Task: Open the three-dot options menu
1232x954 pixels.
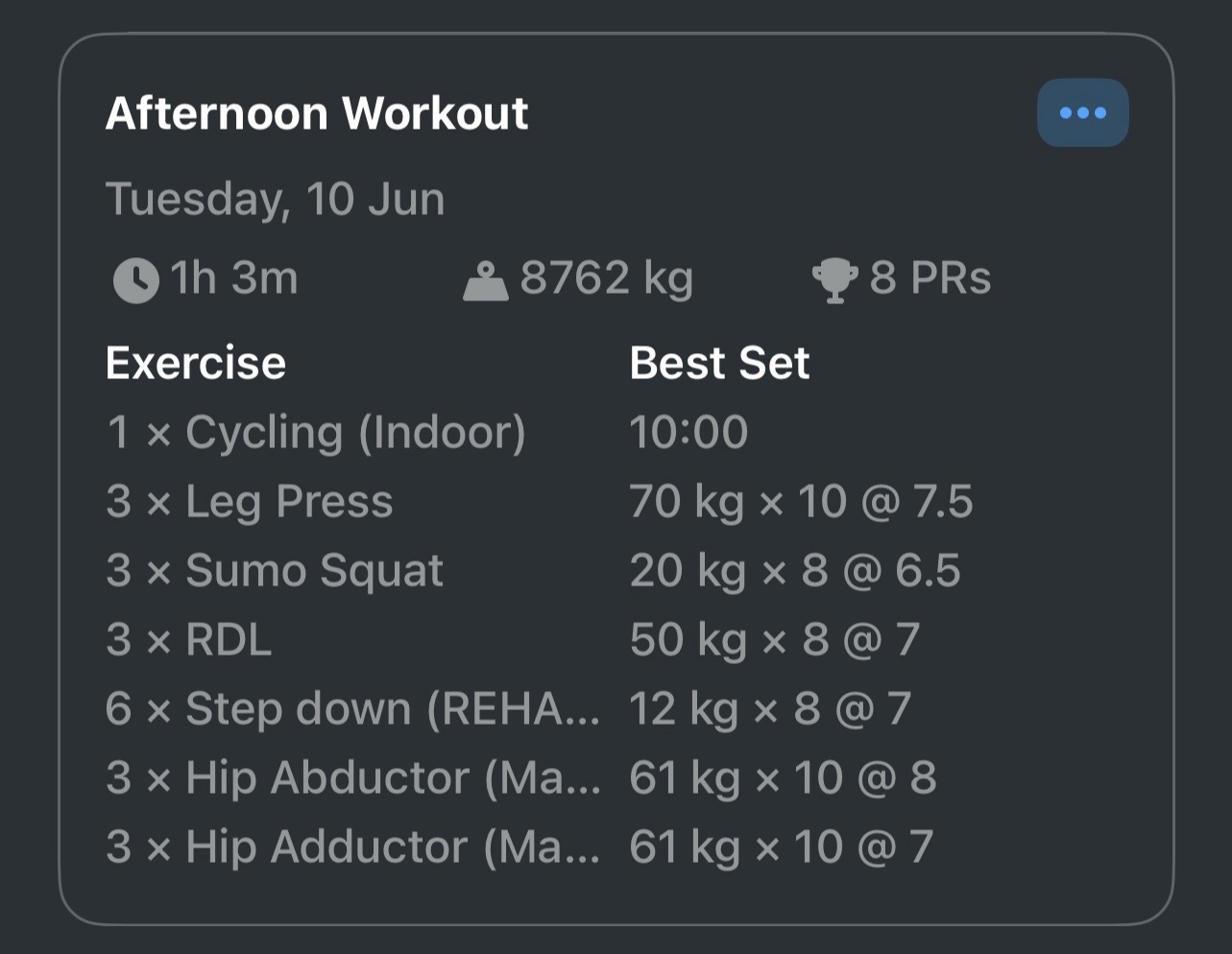Action: pyautogui.click(x=1082, y=113)
